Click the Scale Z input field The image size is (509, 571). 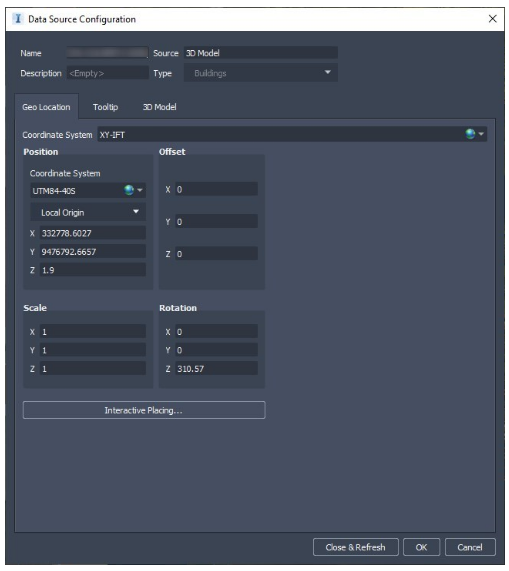(92, 369)
